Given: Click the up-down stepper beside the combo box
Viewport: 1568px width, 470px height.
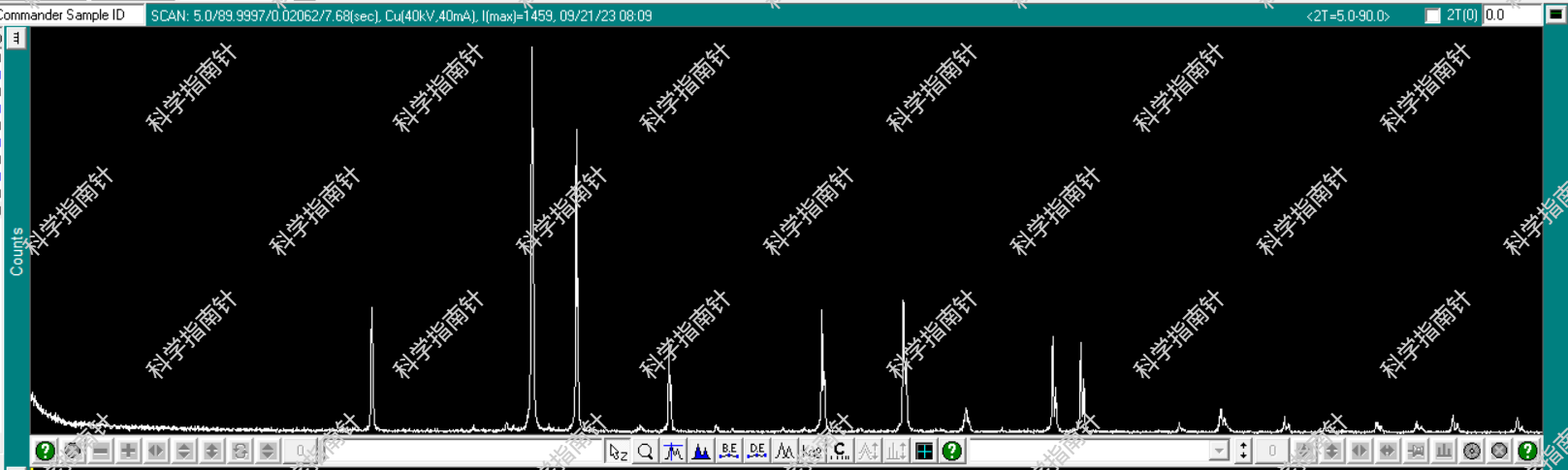Looking at the screenshot, I should [x=1243, y=452].
